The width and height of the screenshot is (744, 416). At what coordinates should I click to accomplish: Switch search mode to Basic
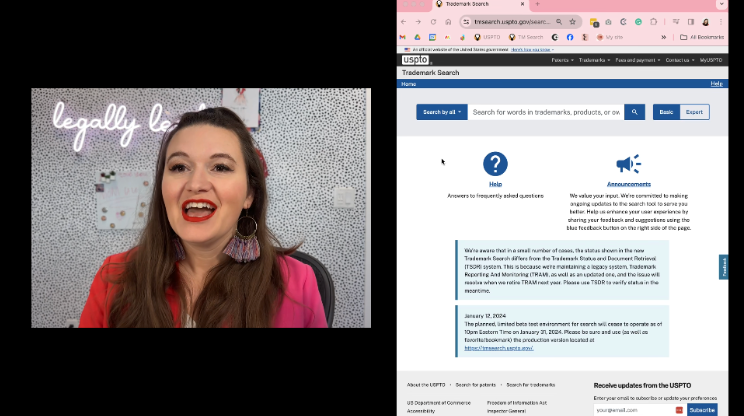click(x=666, y=112)
